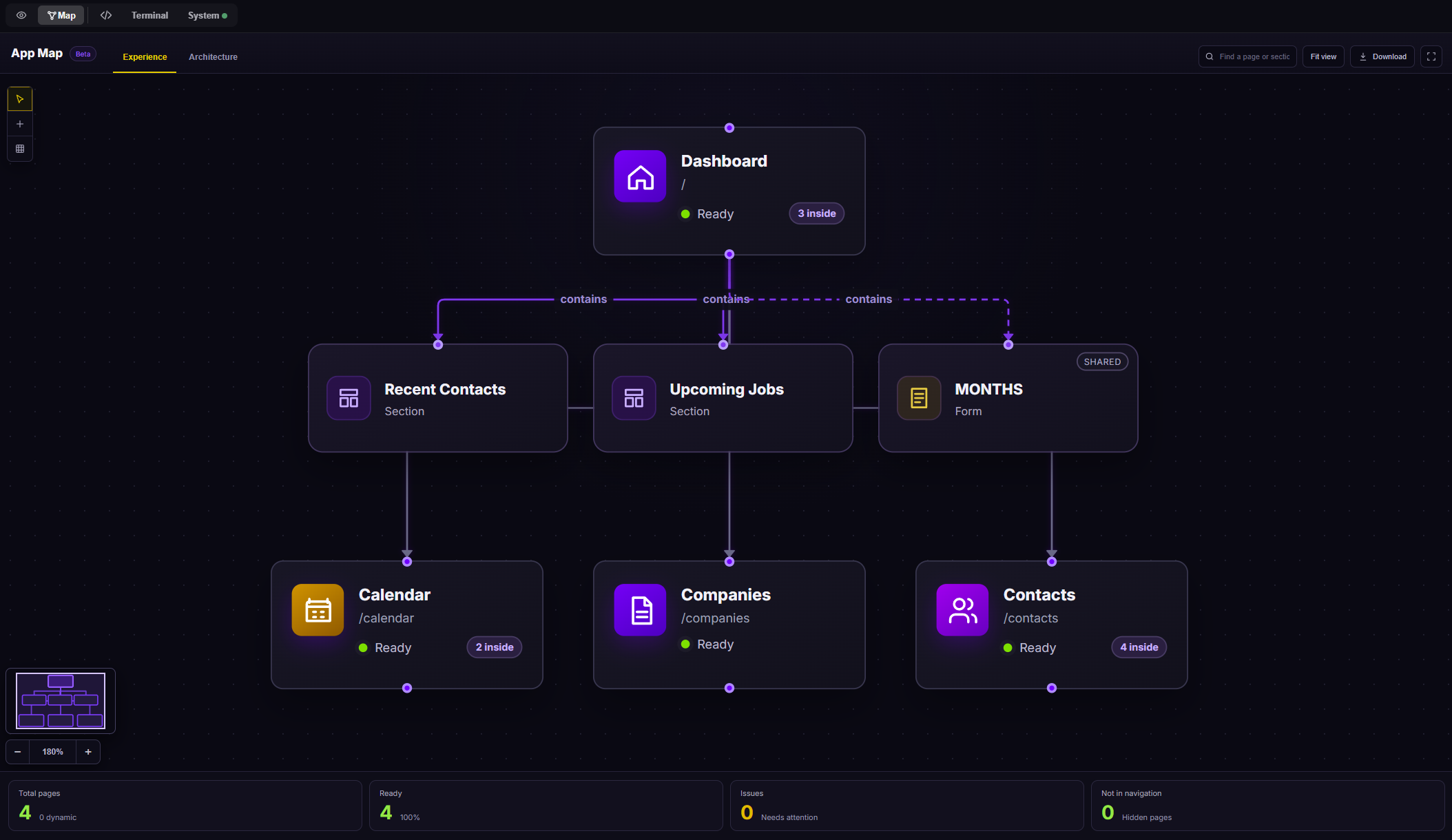Click the Upcoming Jobs section icon
This screenshot has height=840, width=1452.
pyautogui.click(x=634, y=398)
